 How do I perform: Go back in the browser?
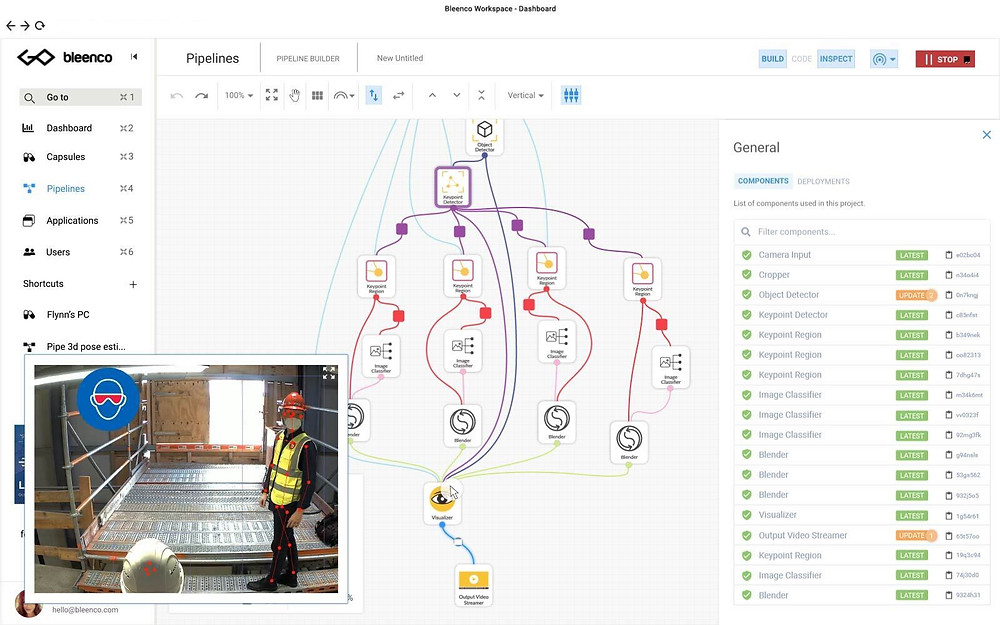point(10,26)
